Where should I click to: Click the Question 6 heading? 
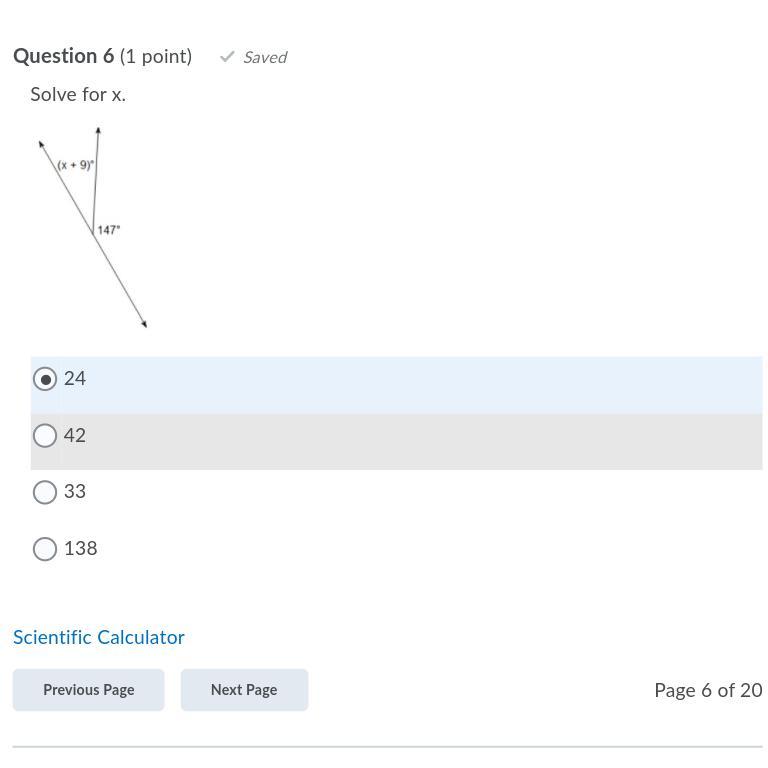(64, 56)
